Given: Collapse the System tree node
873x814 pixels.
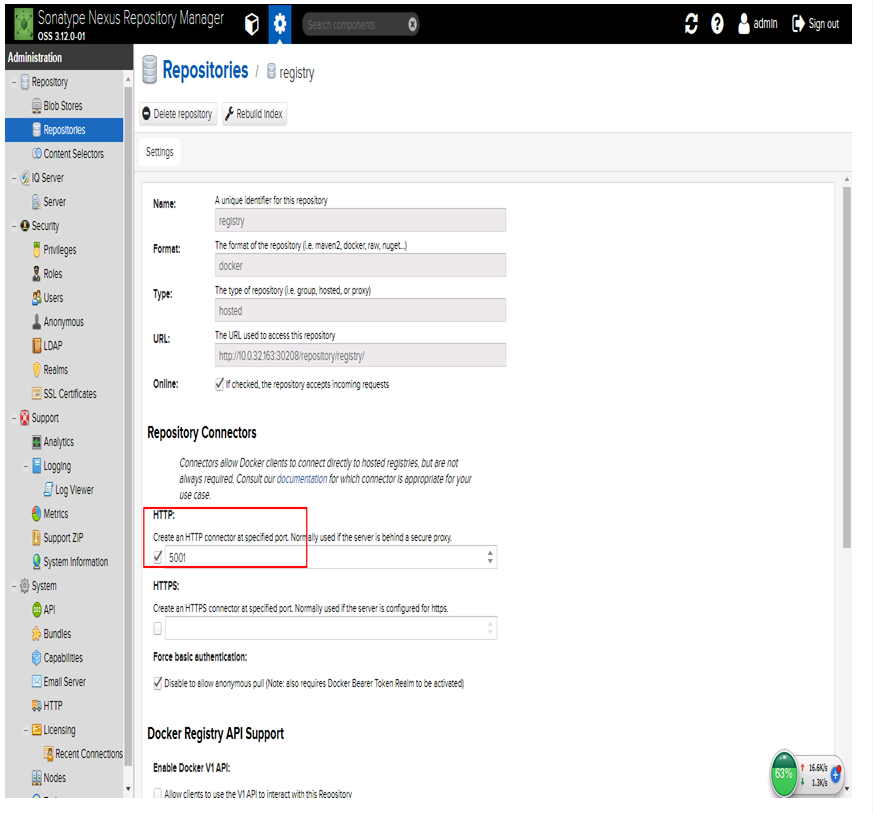Looking at the screenshot, I should 14,586.
